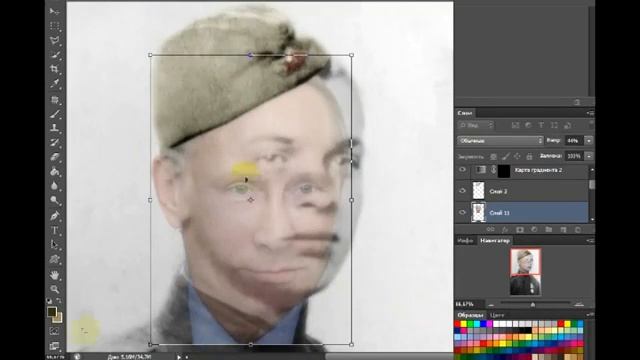Screen dimensions: 640x360
Task: Toggle lock image pixels
Action: [505, 156]
